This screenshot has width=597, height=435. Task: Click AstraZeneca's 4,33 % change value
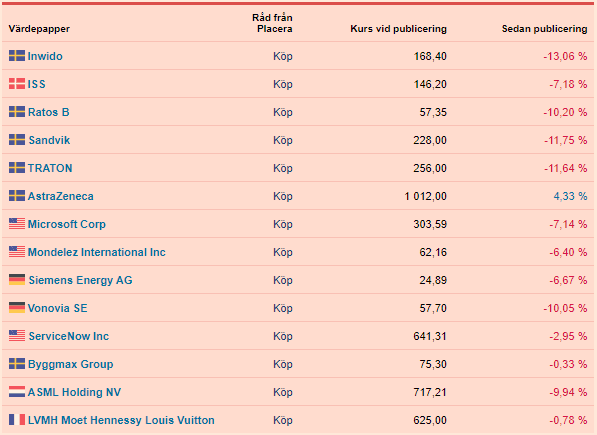(x=570, y=196)
